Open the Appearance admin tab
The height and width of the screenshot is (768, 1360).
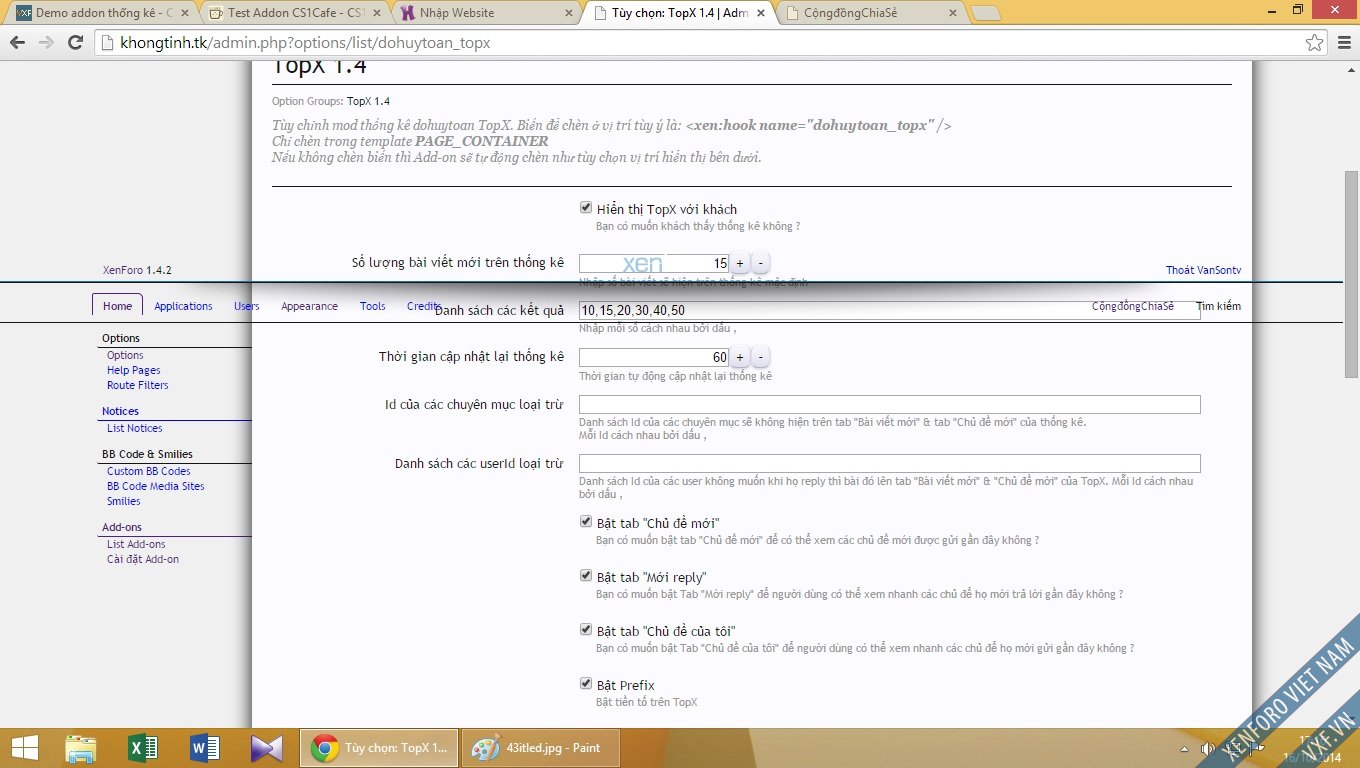tap(309, 306)
